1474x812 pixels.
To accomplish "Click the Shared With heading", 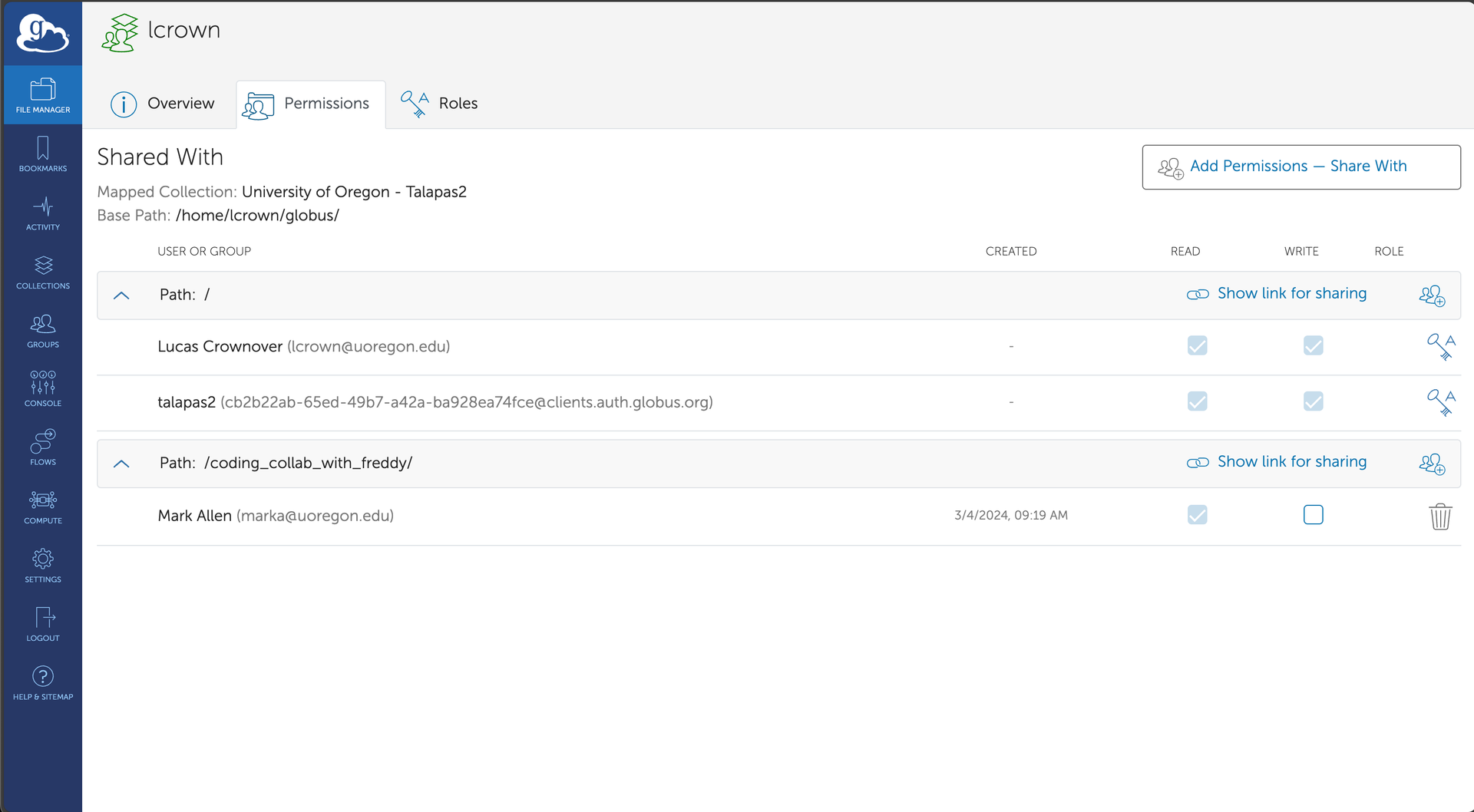I will coord(160,157).
